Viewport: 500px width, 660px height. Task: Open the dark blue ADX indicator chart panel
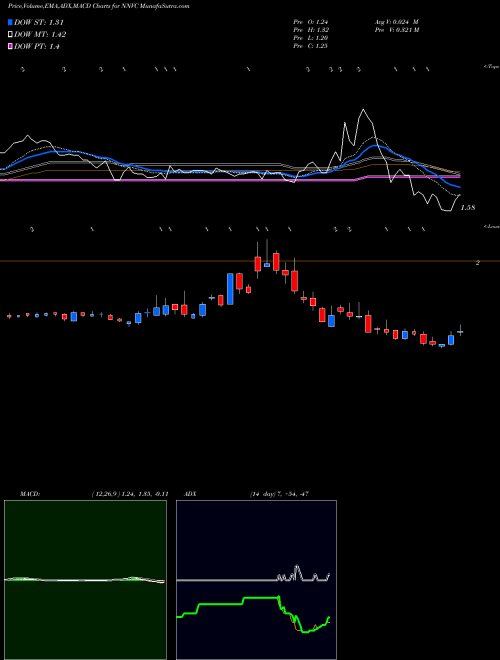(x=256, y=580)
